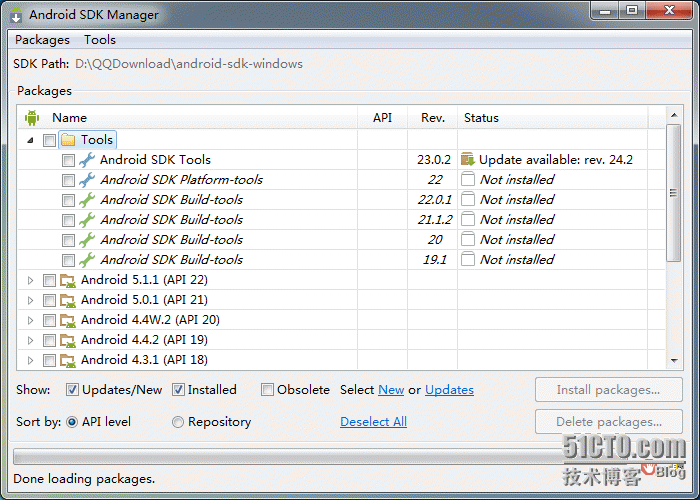Image resolution: width=700 pixels, height=500 pixels.
Task: Click the API column header
Action: point(383,118)
